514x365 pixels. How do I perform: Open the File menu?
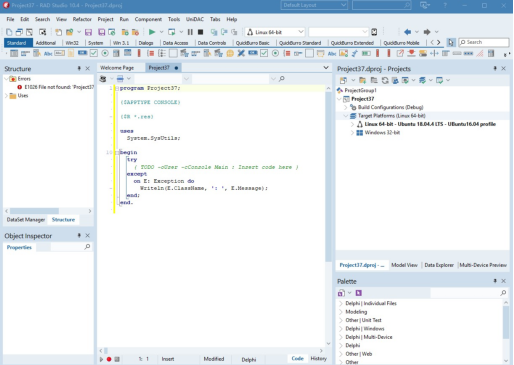10,19
